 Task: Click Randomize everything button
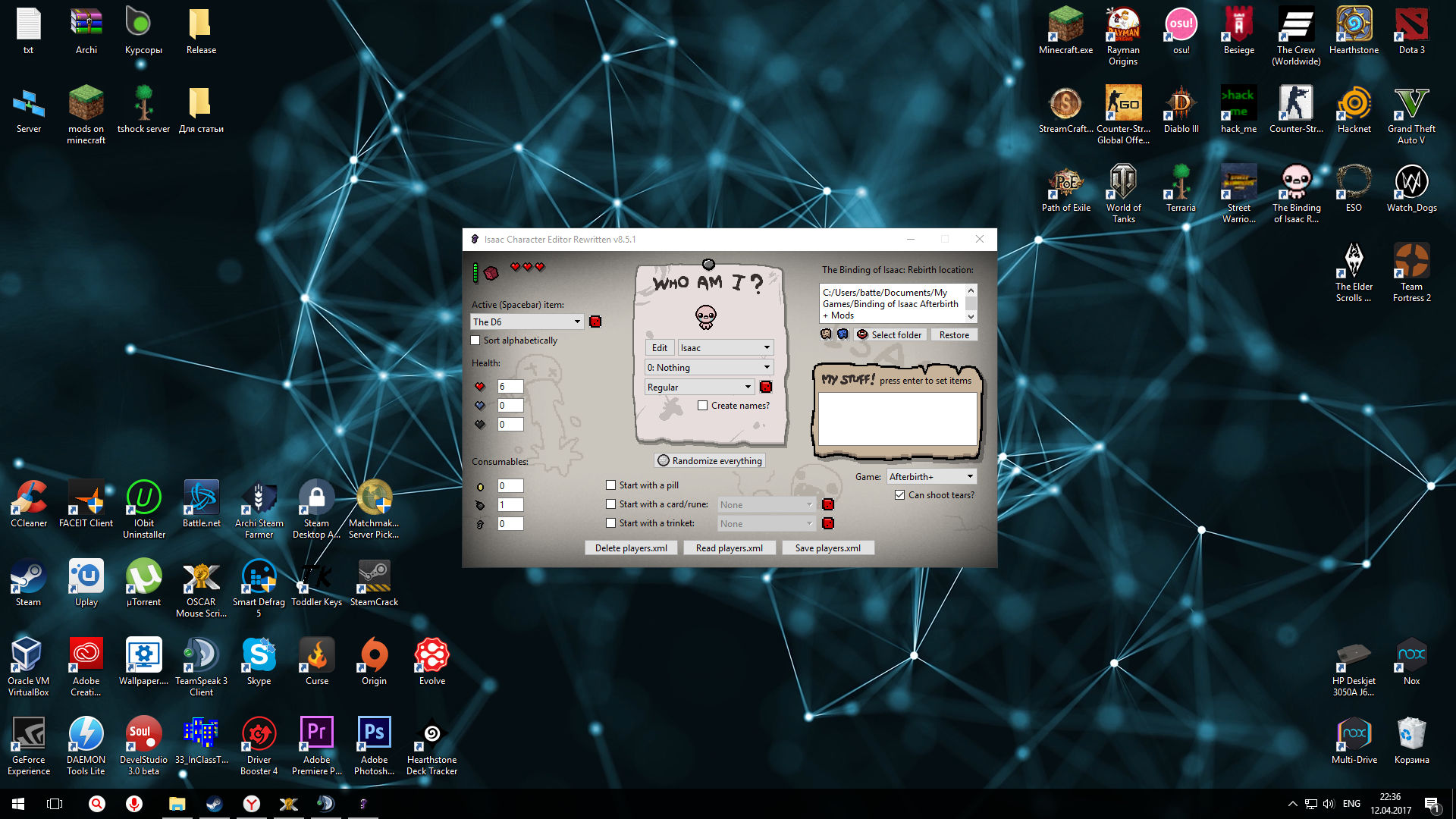pos(710,460)
